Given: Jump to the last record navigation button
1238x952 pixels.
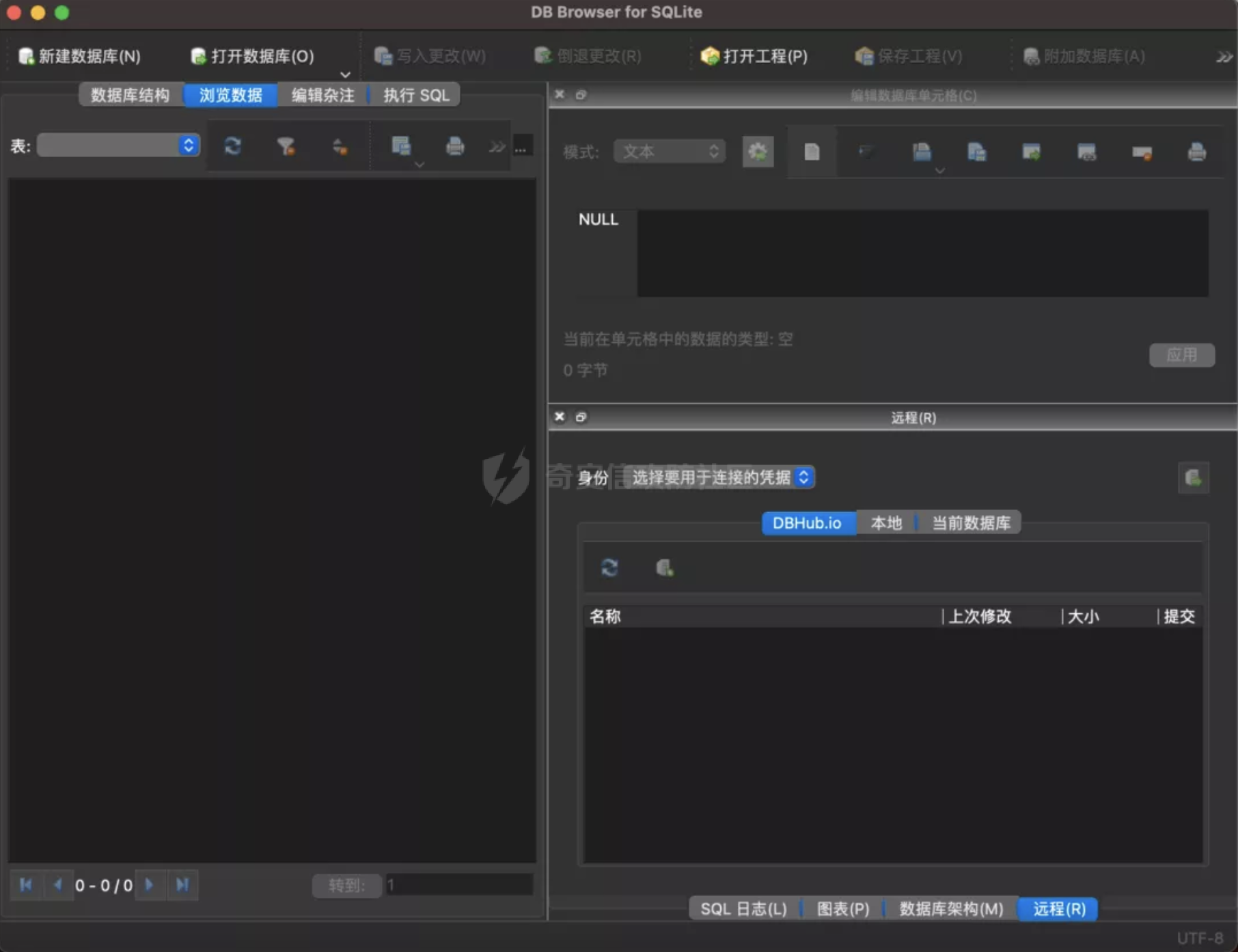Looking at the screenshot, I should (x=182, y=885).
